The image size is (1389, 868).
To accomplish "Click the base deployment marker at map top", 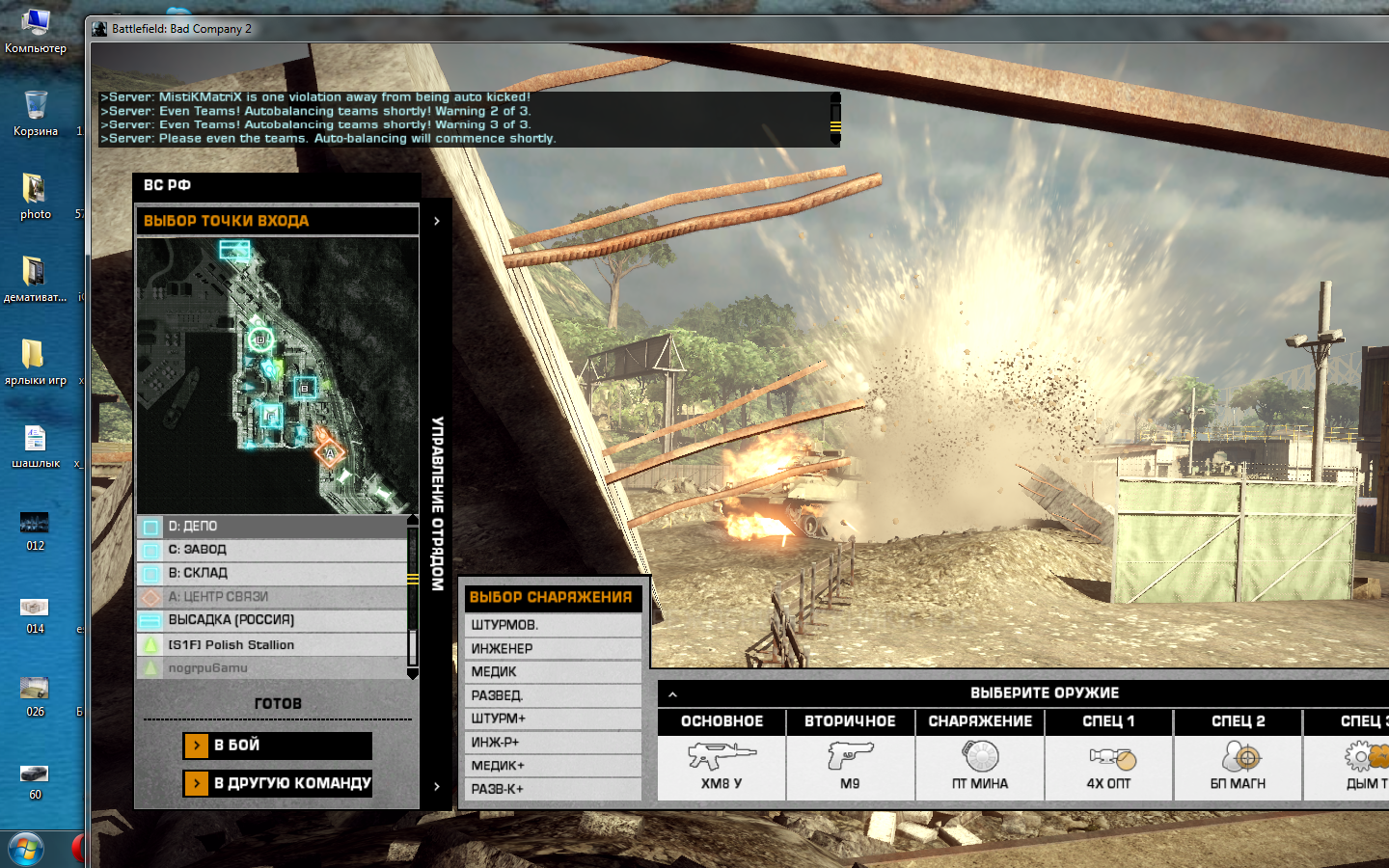I will pos(234,251).
